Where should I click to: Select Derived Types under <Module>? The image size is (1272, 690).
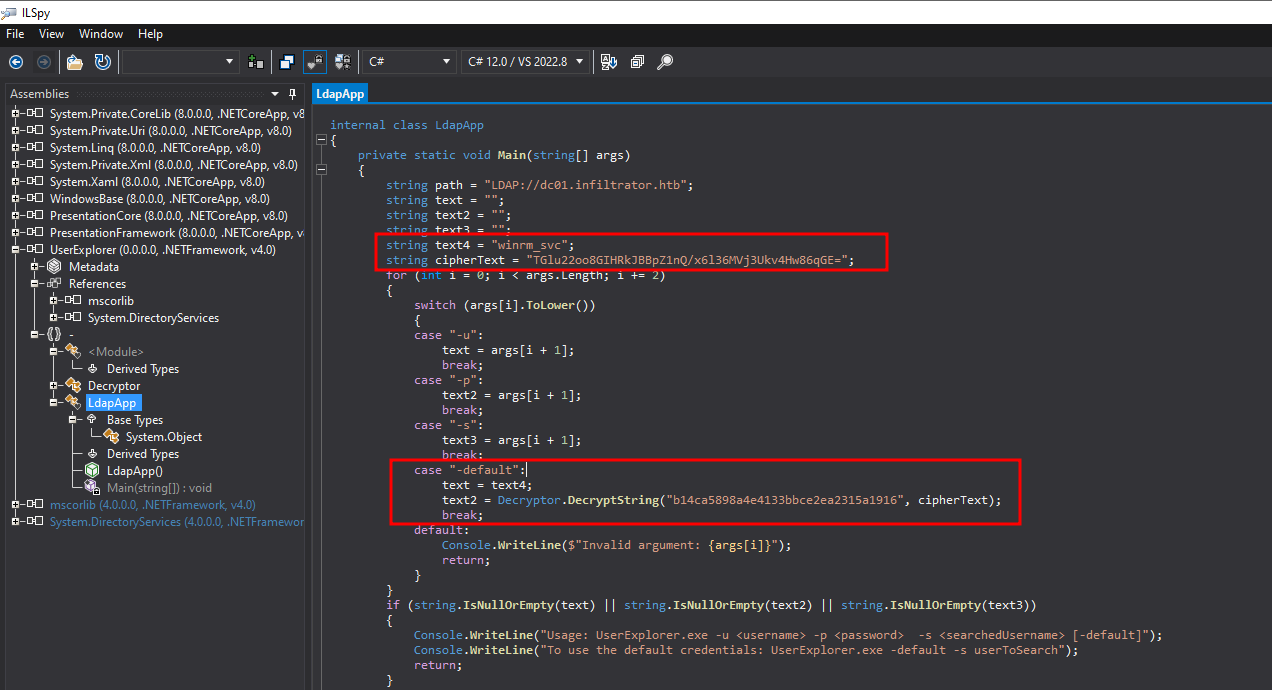pyautogui.click(x=143, y=368)
